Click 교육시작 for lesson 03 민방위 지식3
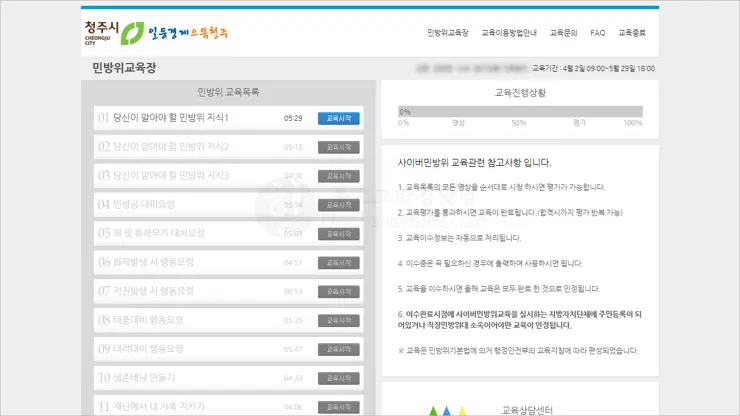The width and height of the screenshot is (740, 416). pyautogui.click(x=338, y=176)
